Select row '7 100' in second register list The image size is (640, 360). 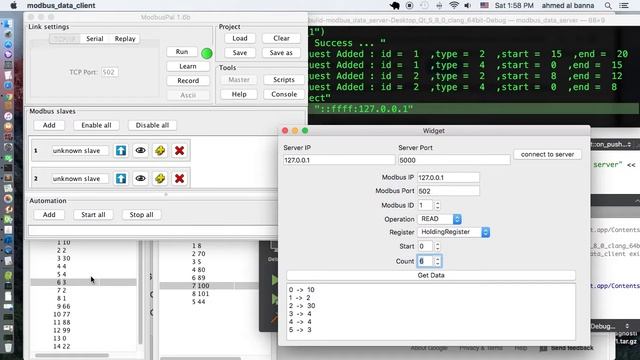click(209, 286)
